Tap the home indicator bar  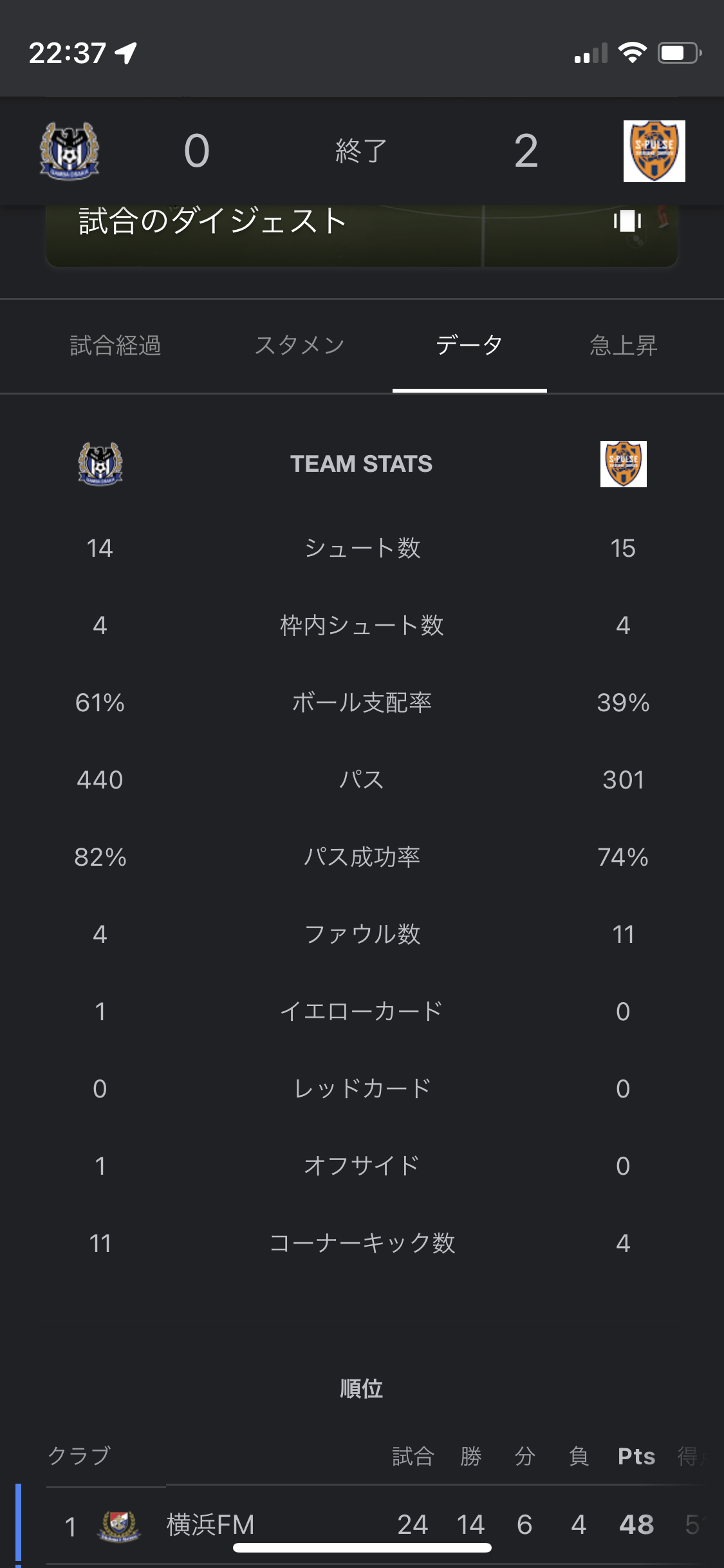coord(362,1548)
